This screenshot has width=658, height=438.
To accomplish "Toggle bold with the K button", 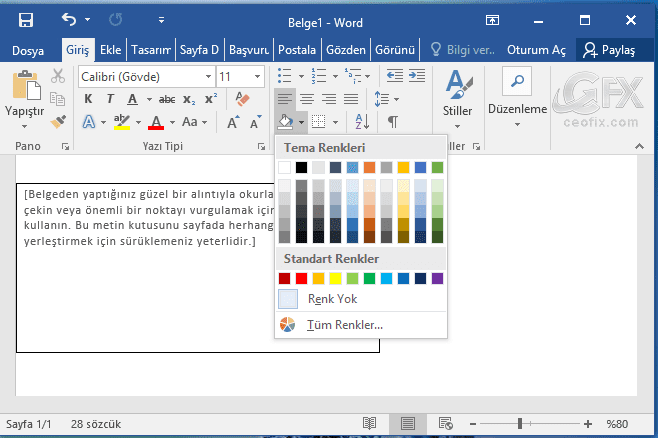I will coord(88,99).
